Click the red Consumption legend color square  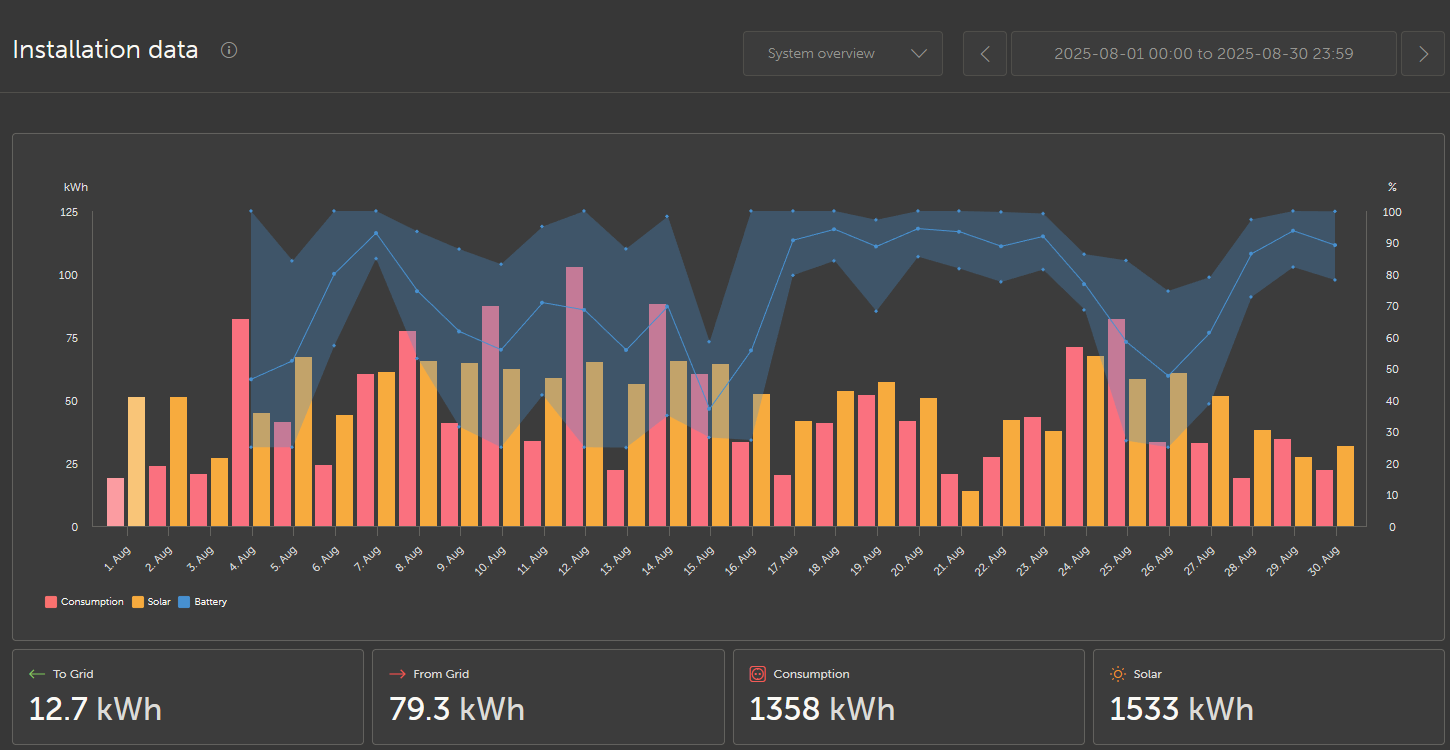click(51, 602)
